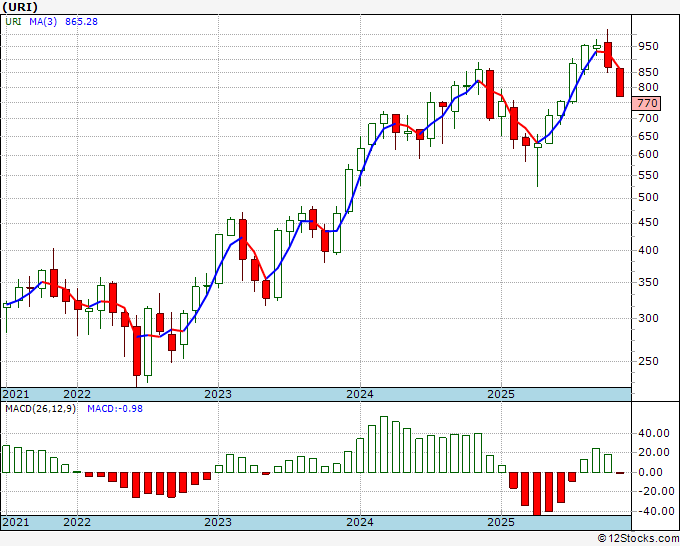Click the lowest red MACD histogram bar in 2025
This screenshot has width=680, height=546.
(537, 494)
